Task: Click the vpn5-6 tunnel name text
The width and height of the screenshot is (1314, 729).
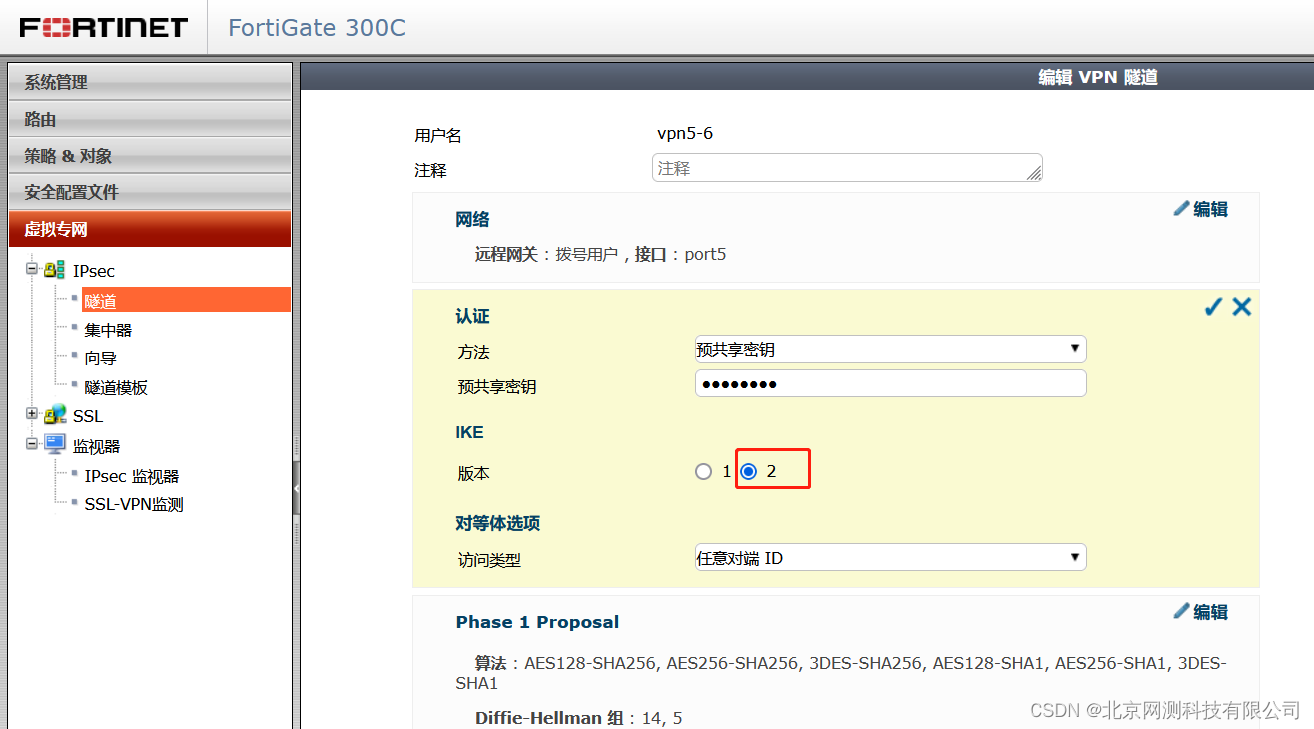Action: pyautogui.click(x=684, y=133)
